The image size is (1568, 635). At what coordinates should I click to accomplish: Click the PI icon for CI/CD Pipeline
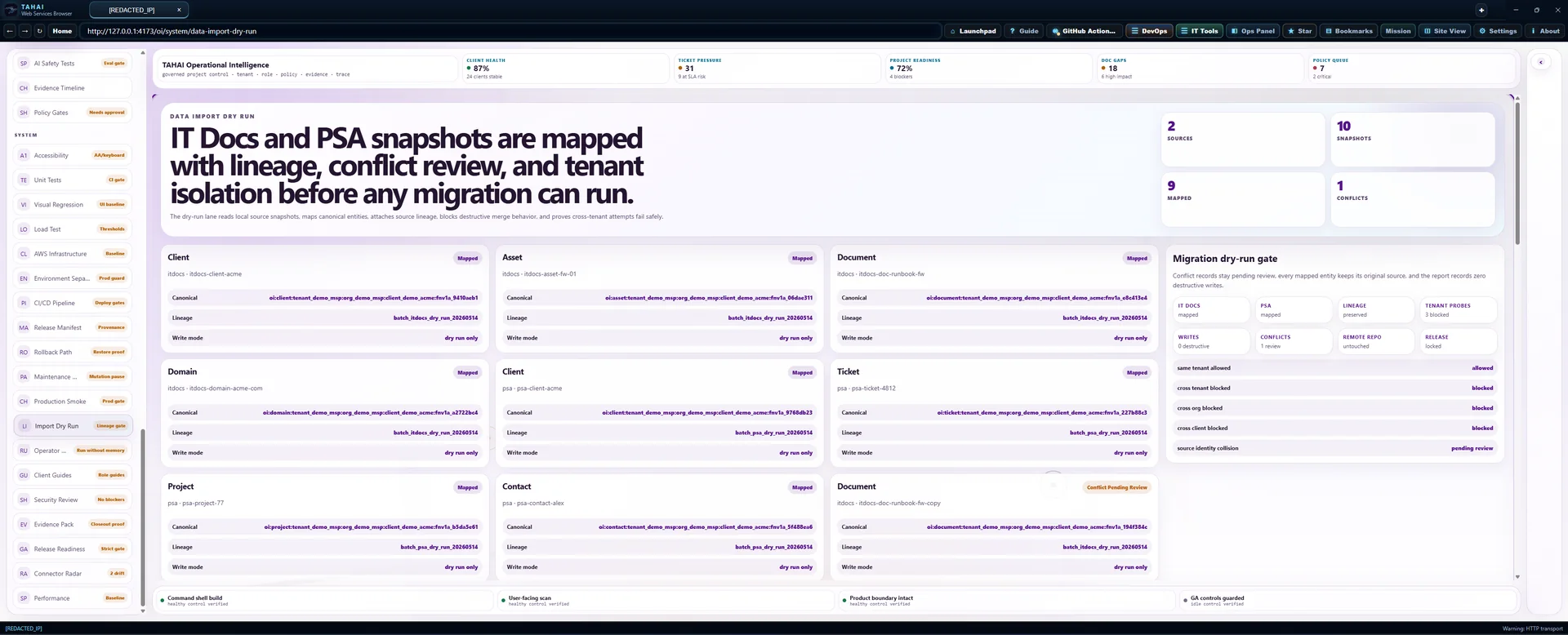tap(24, 303)
